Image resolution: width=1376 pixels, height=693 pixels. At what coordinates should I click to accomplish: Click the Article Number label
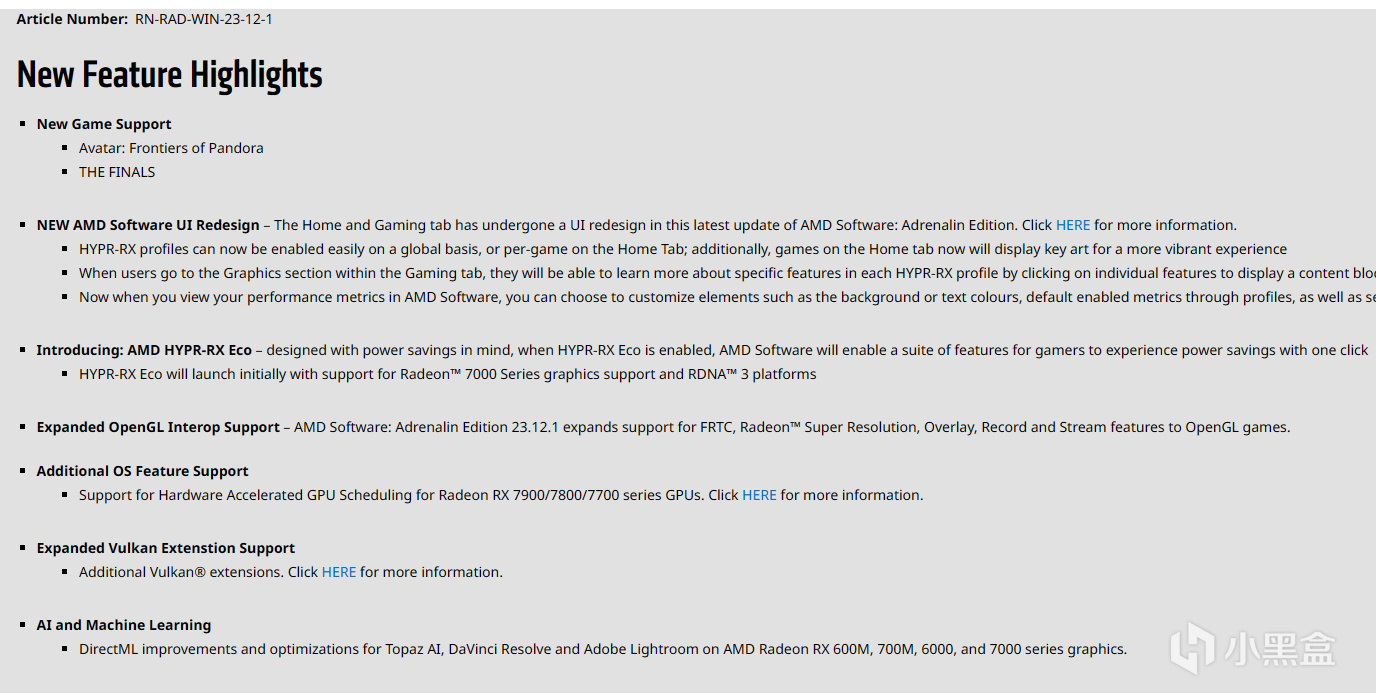(x=72, y=19)
